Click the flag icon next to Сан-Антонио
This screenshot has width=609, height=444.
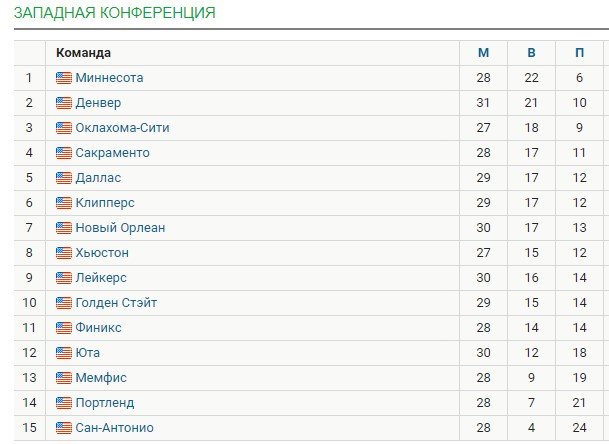[x=64, y=428]
